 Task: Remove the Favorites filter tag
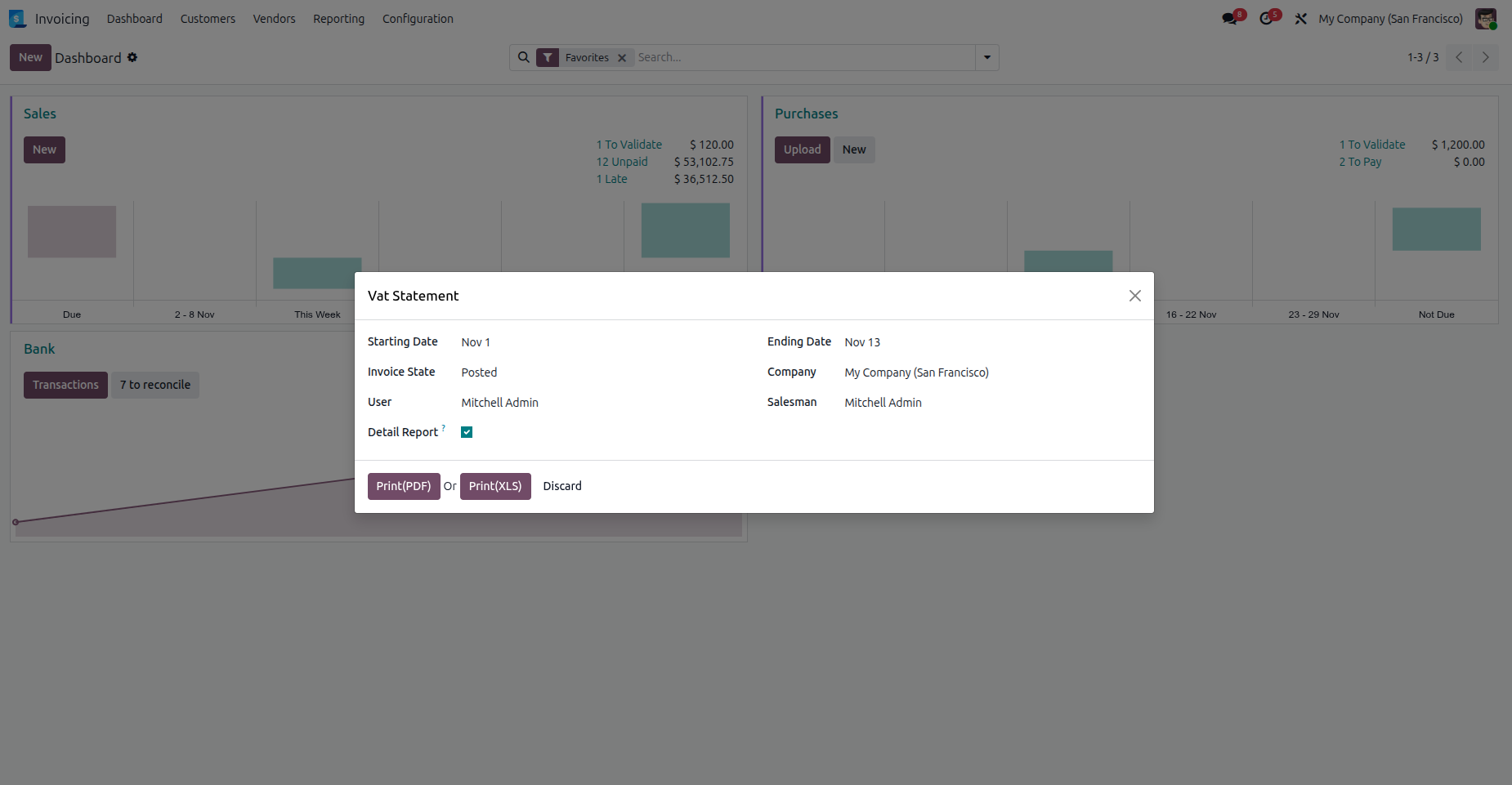click(x=622, y=58)
